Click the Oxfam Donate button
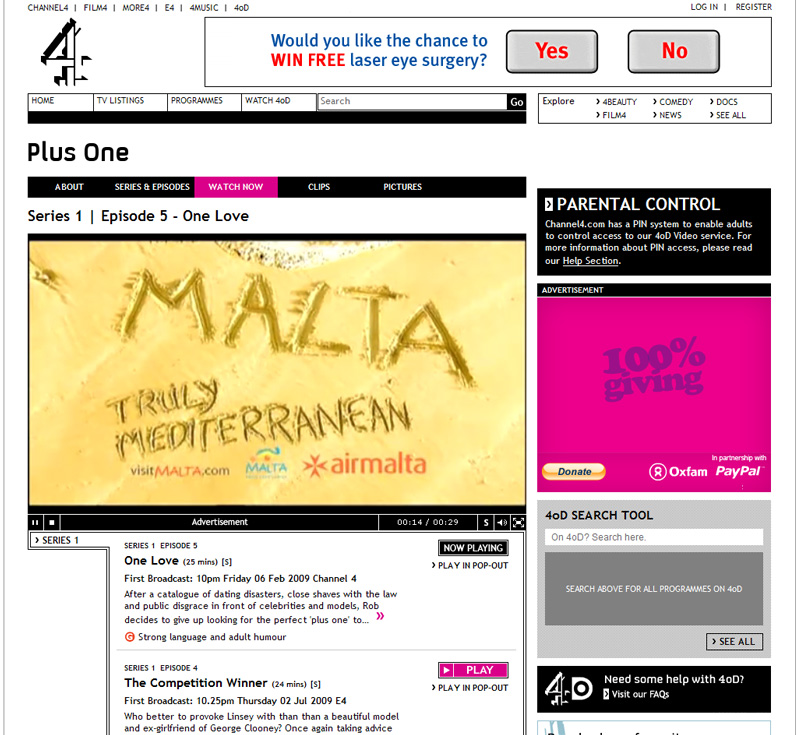 click(573, 471)
